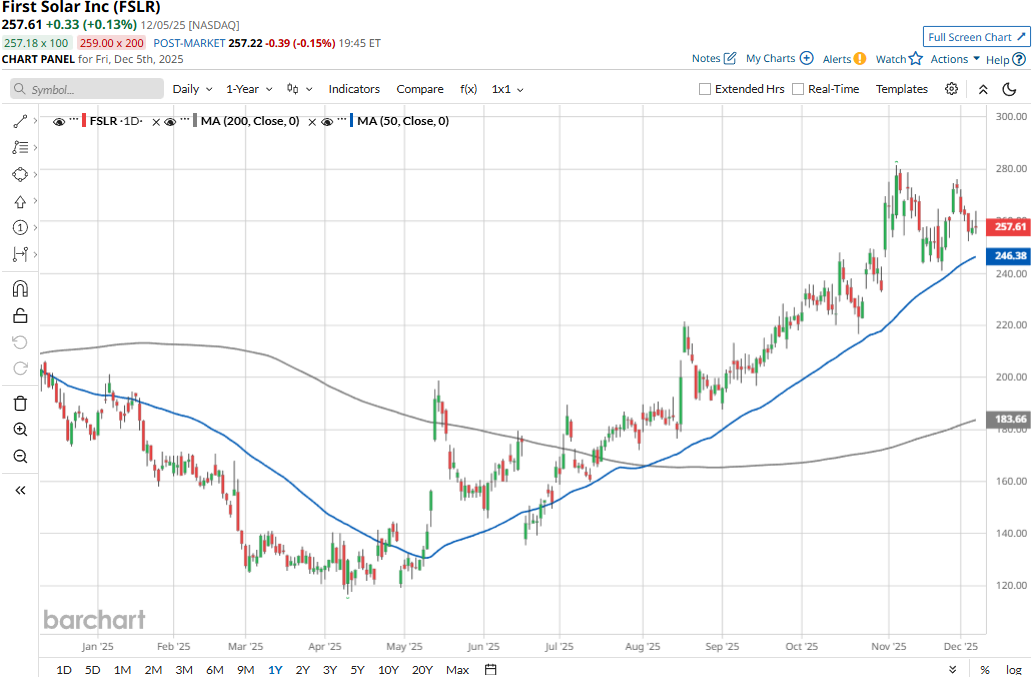Add FSLR to watchlist via star

(x=915, y=59)
